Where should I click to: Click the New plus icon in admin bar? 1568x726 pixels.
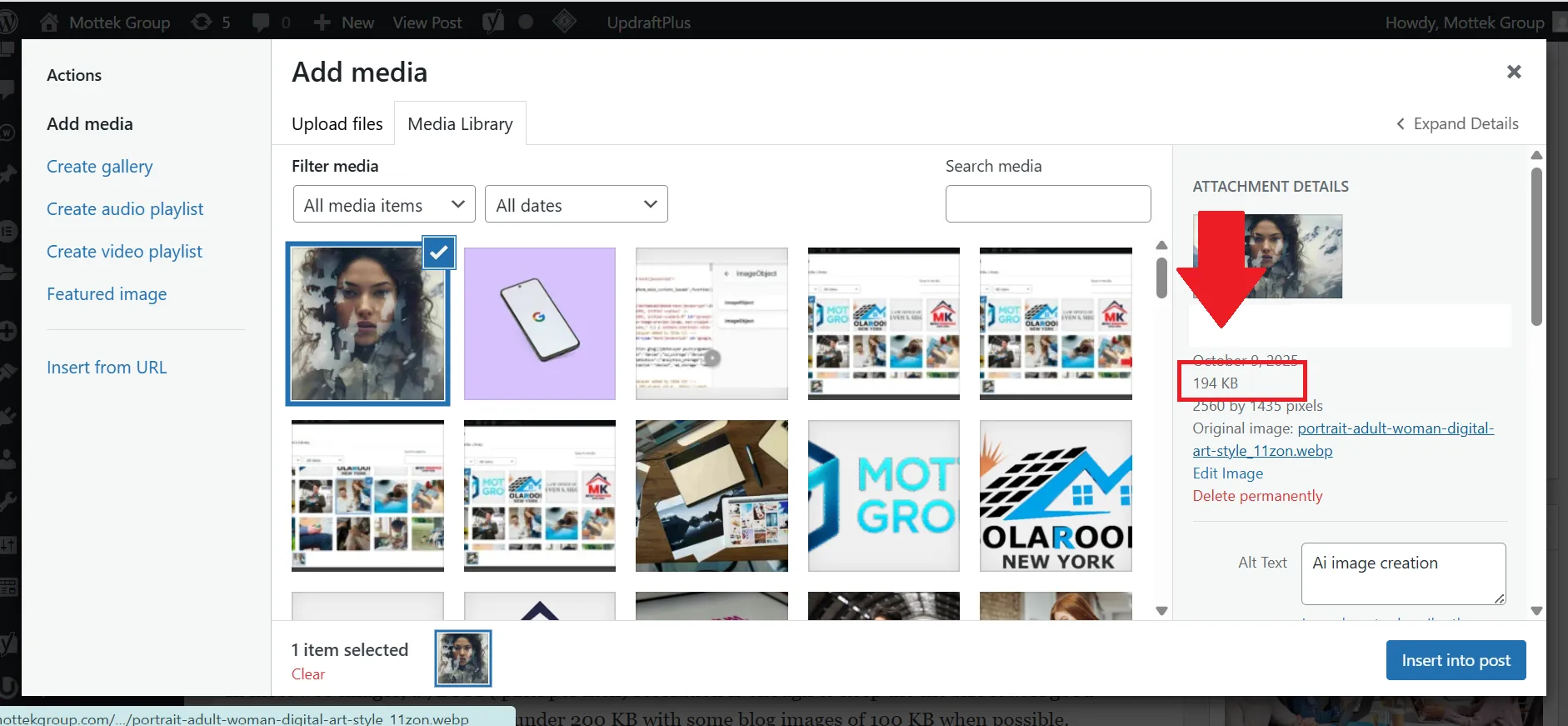[322, 23]
